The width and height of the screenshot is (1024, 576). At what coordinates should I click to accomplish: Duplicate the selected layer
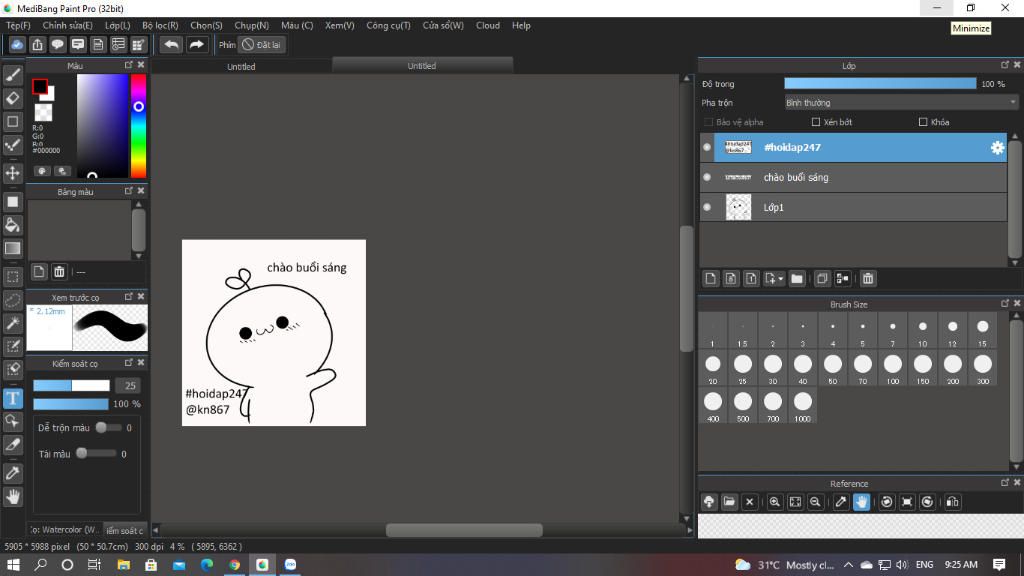[x=822, y=279]
